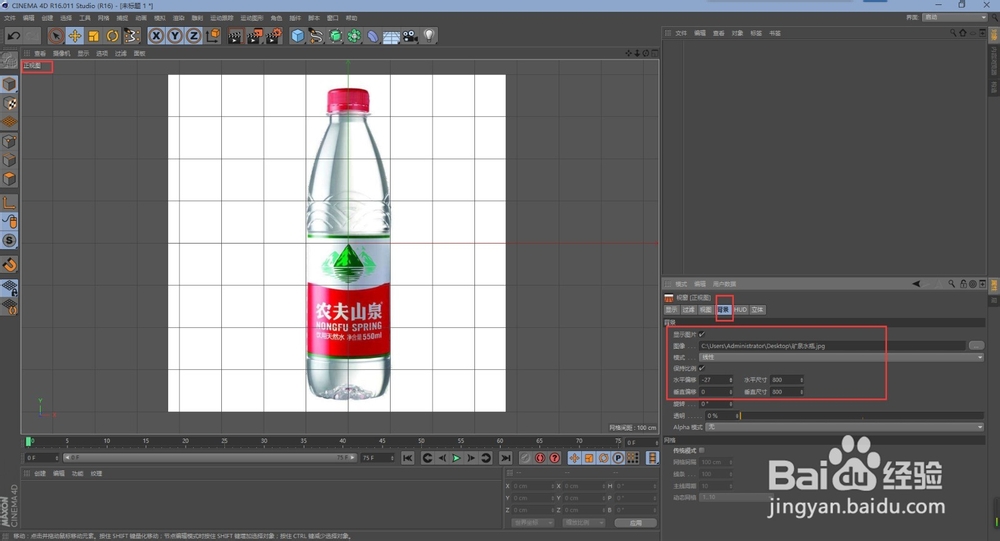This screenshot has height=541, width=1000.
Task: Select Edges mode in left palette
Action: point(9,160)
